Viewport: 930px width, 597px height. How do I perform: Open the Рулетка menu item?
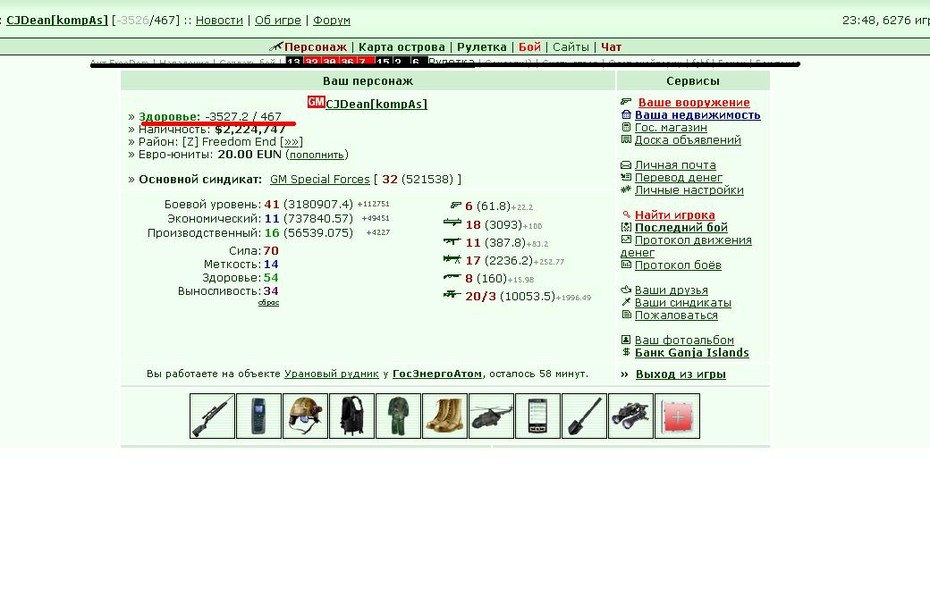pos(482,47)
